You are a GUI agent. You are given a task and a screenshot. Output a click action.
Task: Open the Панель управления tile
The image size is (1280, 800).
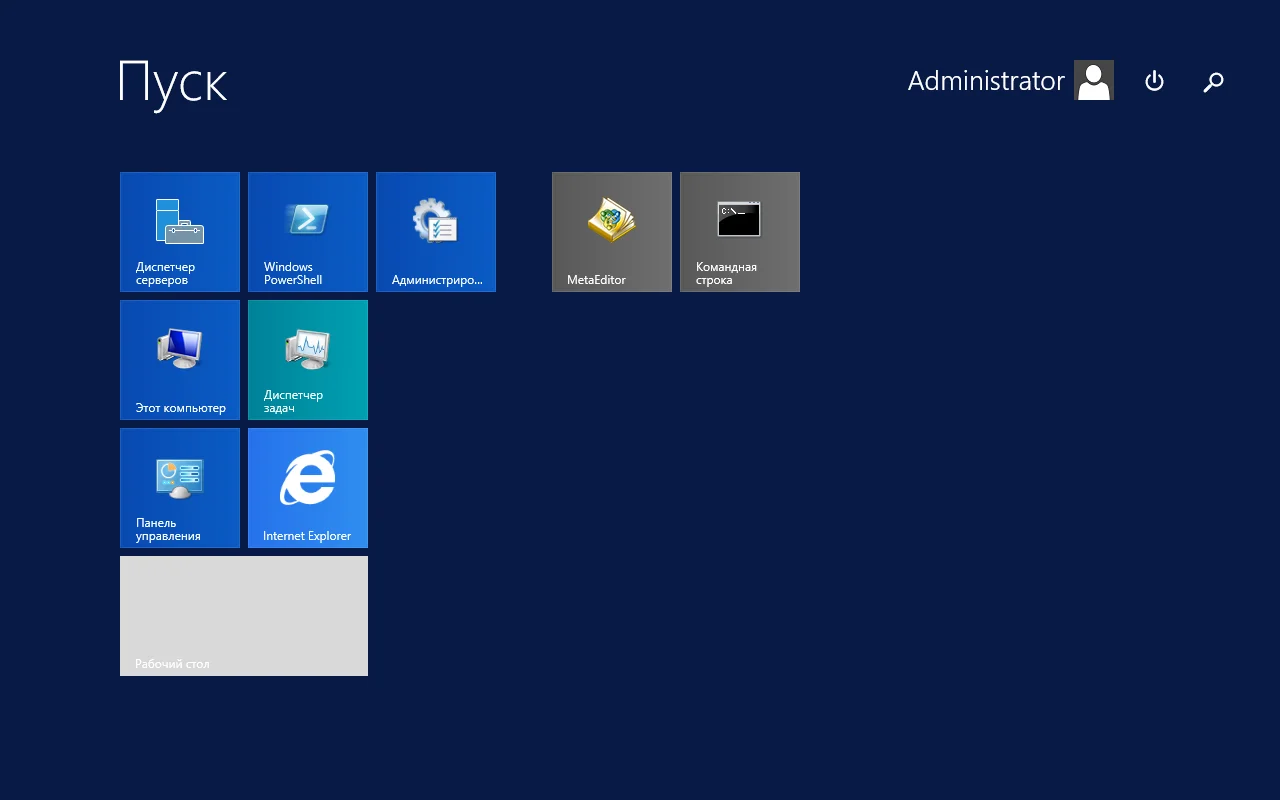[x=180, y=488]
